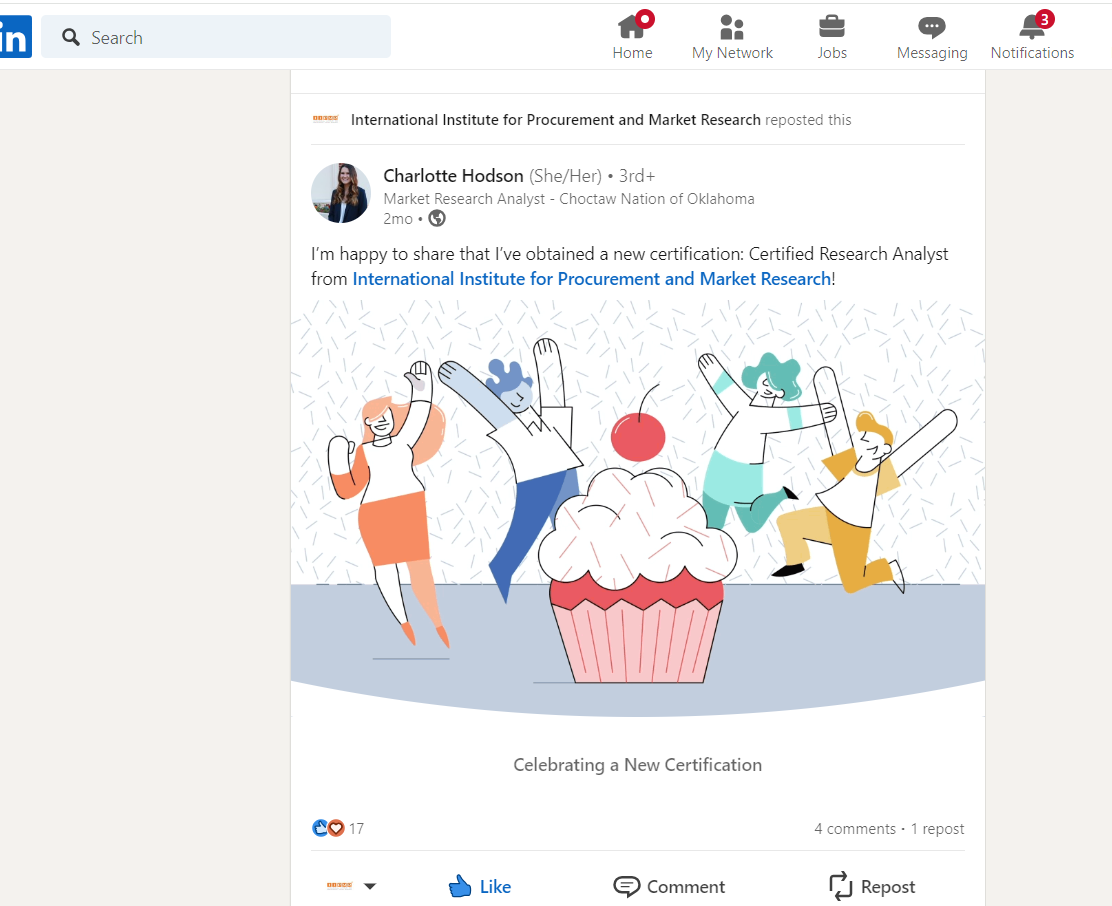Click the LinkedIn logo
This screenshot has width=1112, height=906.
pyautogui.click(x=16, y=37)
